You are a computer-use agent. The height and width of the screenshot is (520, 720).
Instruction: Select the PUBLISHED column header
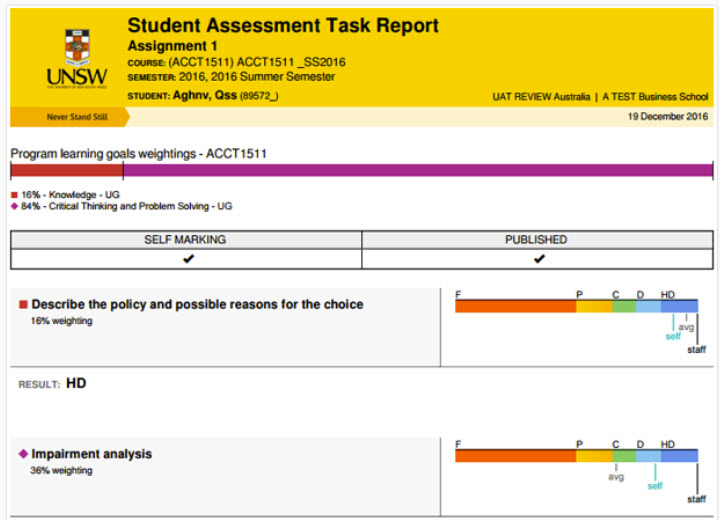pyautogui.click(x=538, y=240)
